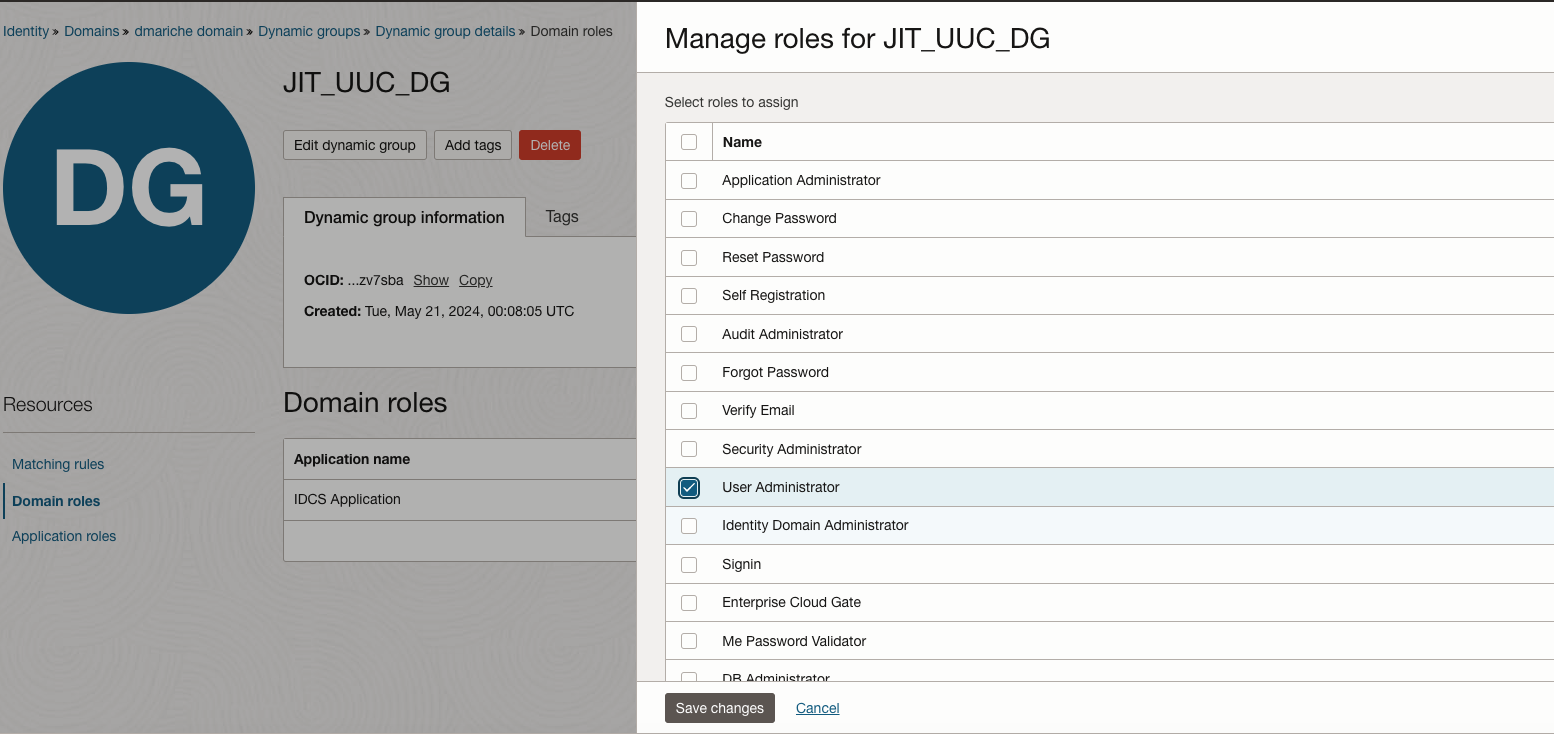Viewport: 1554px width, 734px height.
Task: Navigate to Dynamic groups breadcrumb
Action: pyautogui.click(x=309, y=31)
